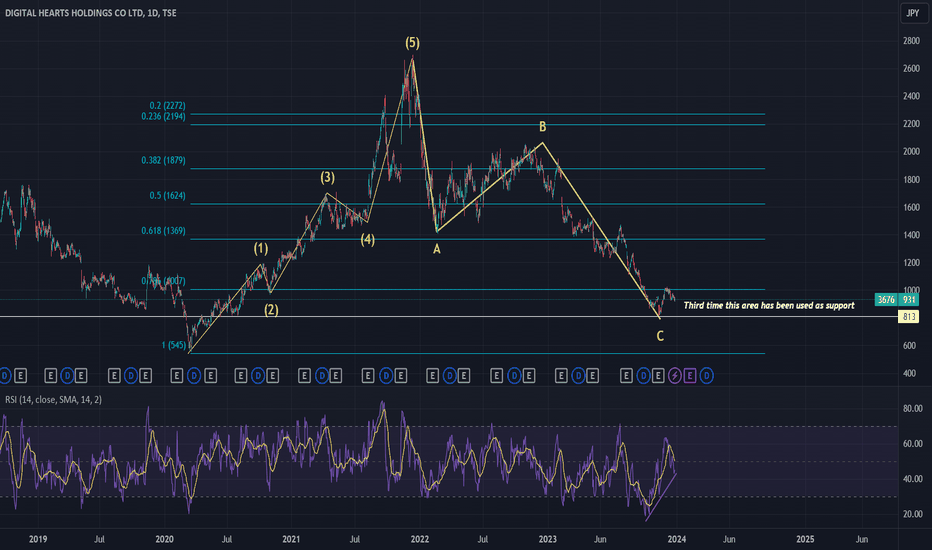
Task: Click 2021 on the time axis
Action: click(x=291, y=539)
